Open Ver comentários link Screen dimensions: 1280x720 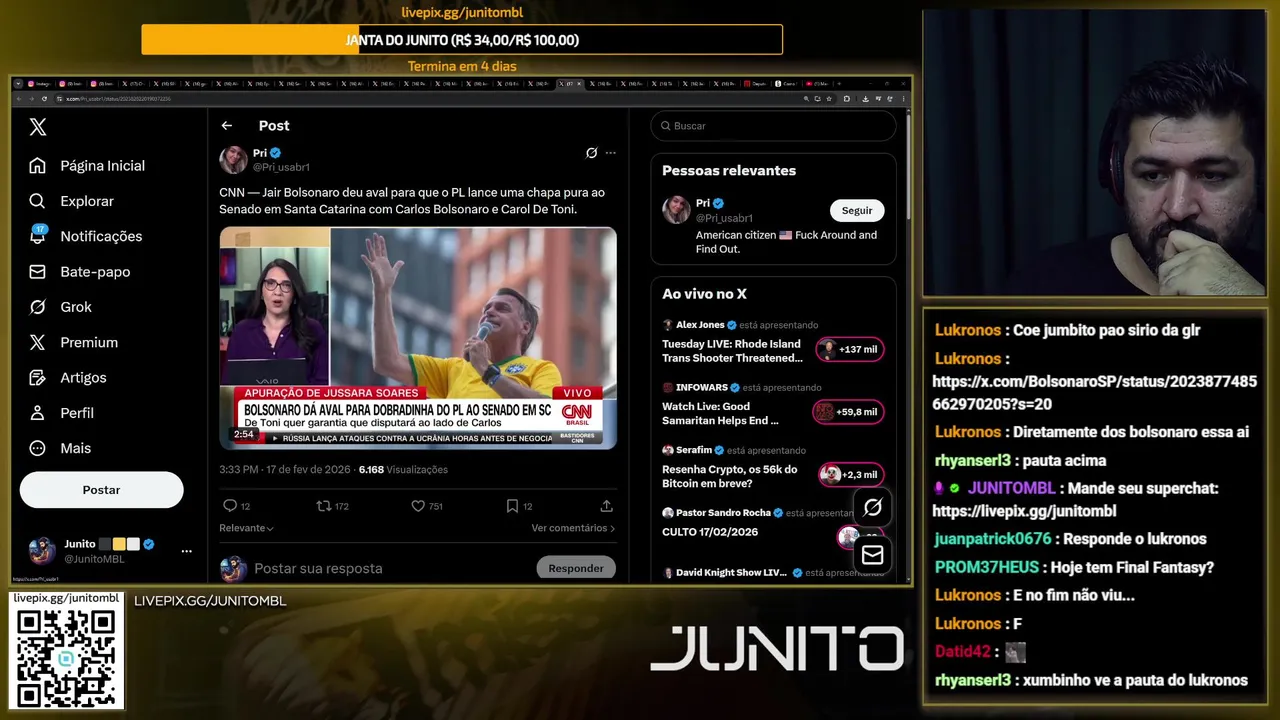(573, 528)
